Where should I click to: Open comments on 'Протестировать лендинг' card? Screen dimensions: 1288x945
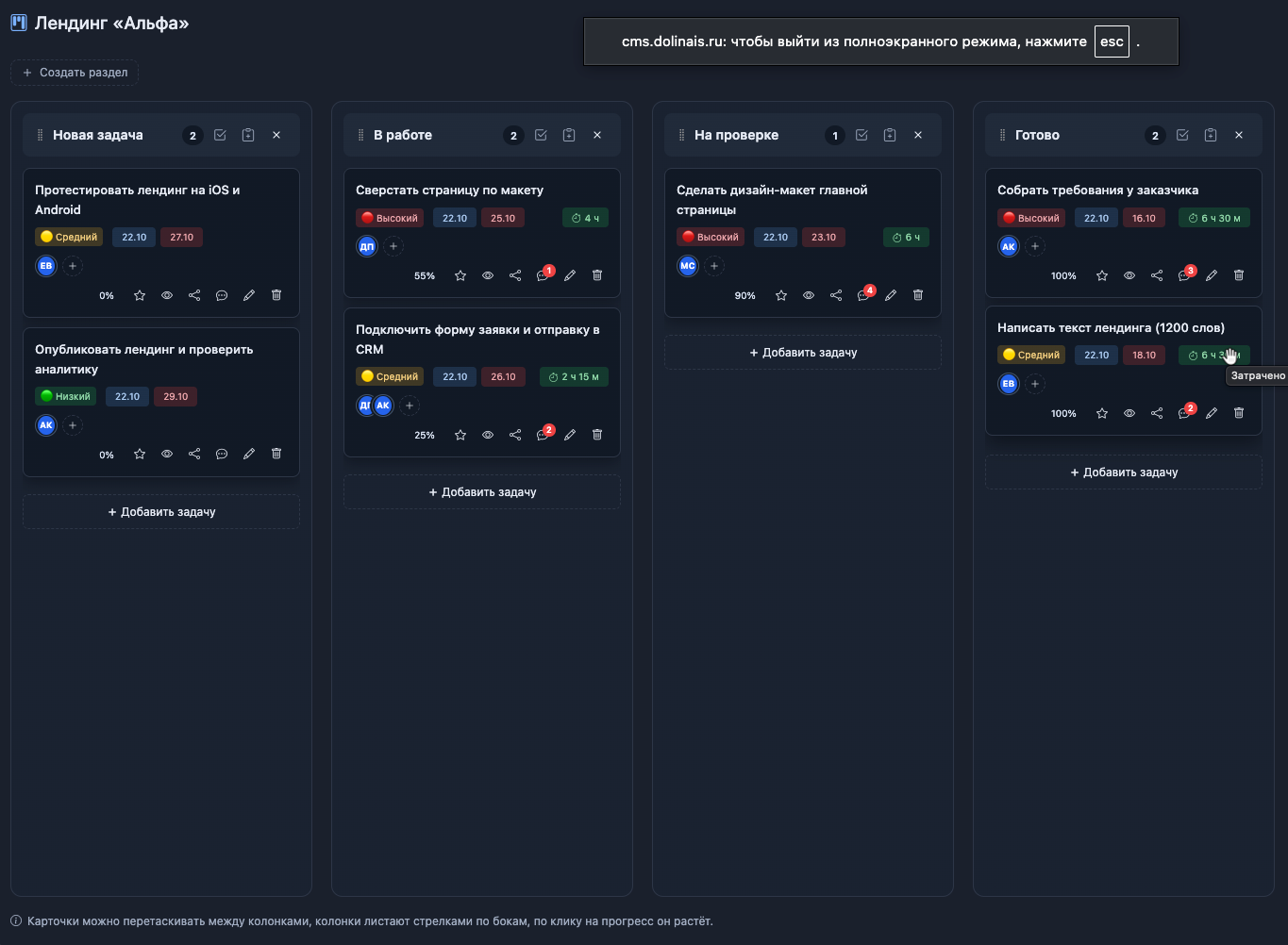coord(222,295)
